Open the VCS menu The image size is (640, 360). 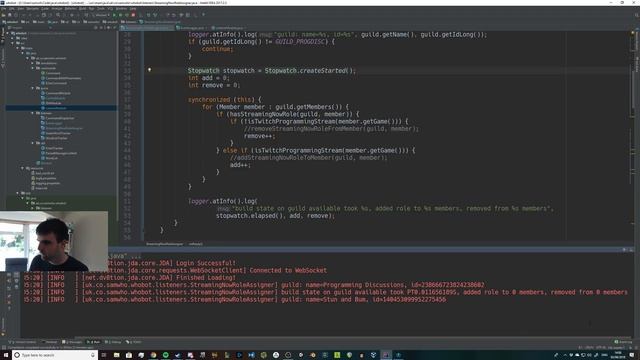pyautogui.click(x=110, y=9)
